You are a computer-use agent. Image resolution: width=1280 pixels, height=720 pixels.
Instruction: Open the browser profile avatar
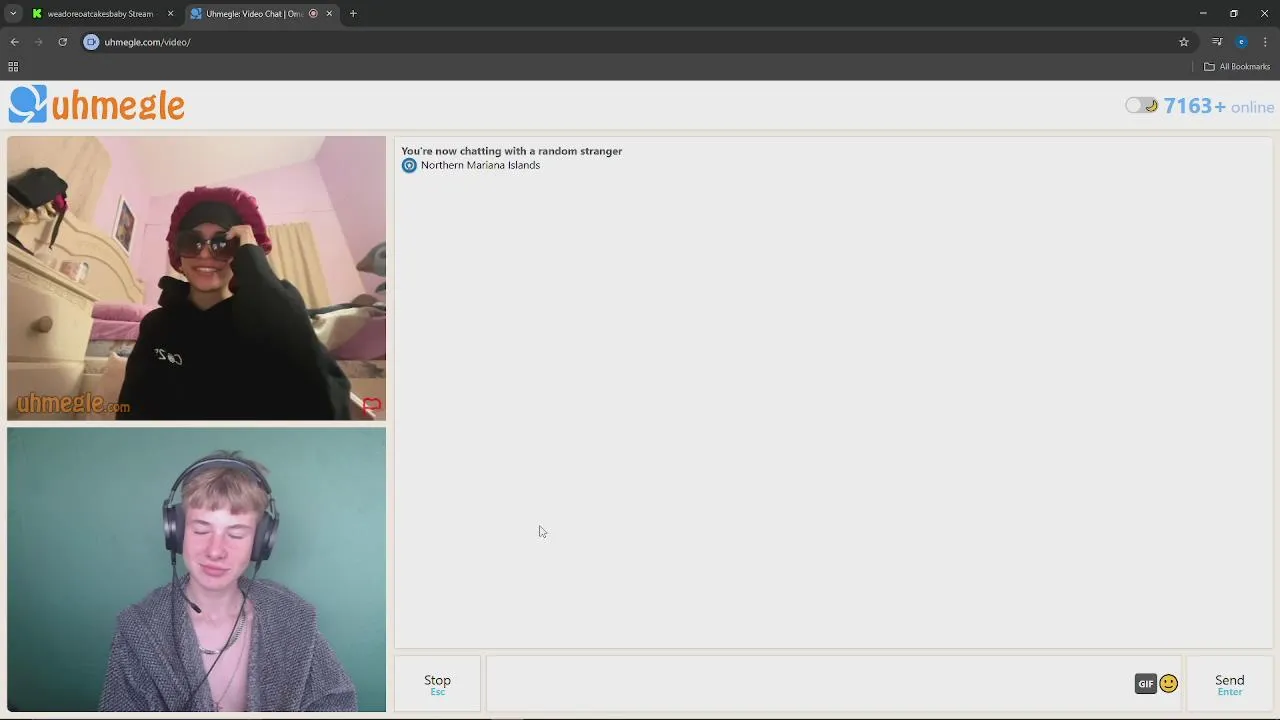(1241, 42)
